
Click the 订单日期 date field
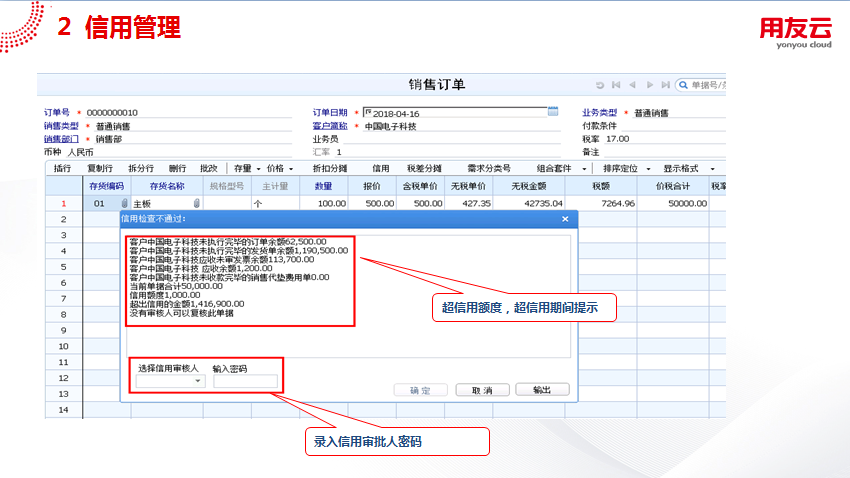point(455,113)
